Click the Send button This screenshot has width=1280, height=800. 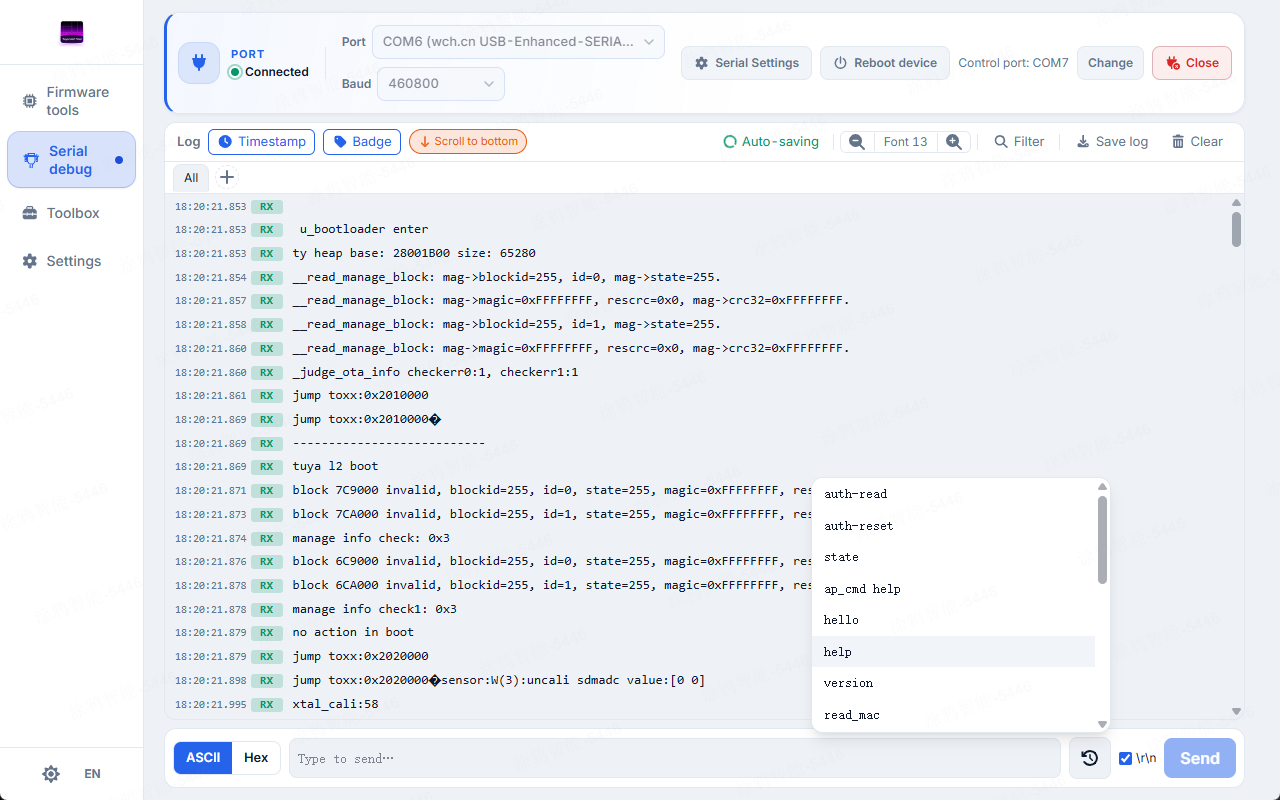coord(1200,758)
